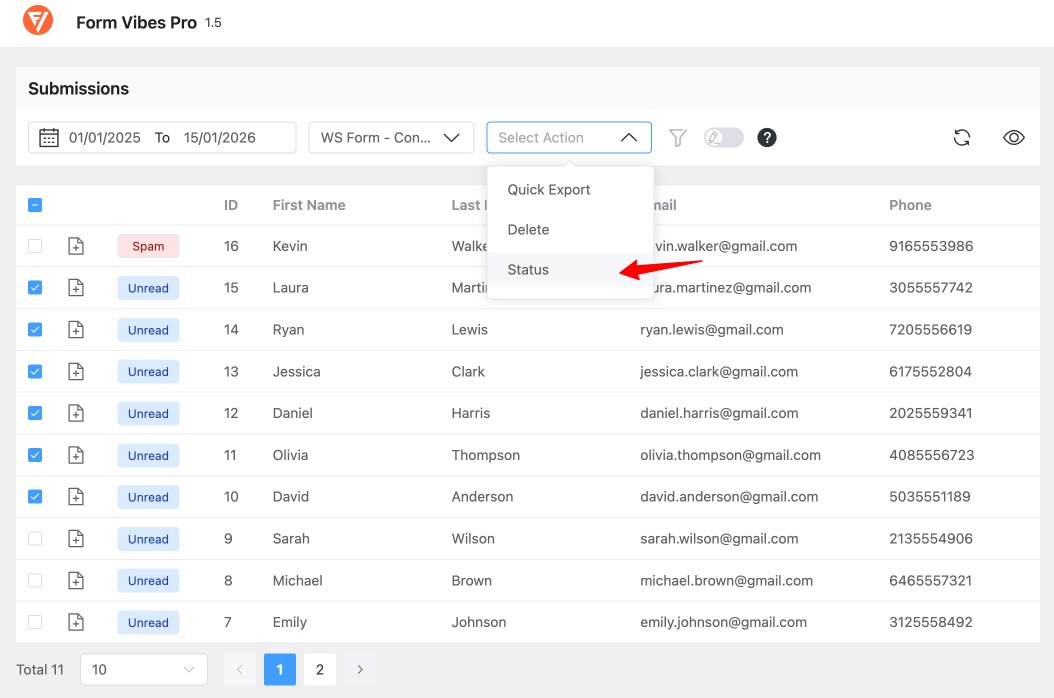Open the rows-per-page dropdown showing 10
1054x698 pixels.
point(143,669)
